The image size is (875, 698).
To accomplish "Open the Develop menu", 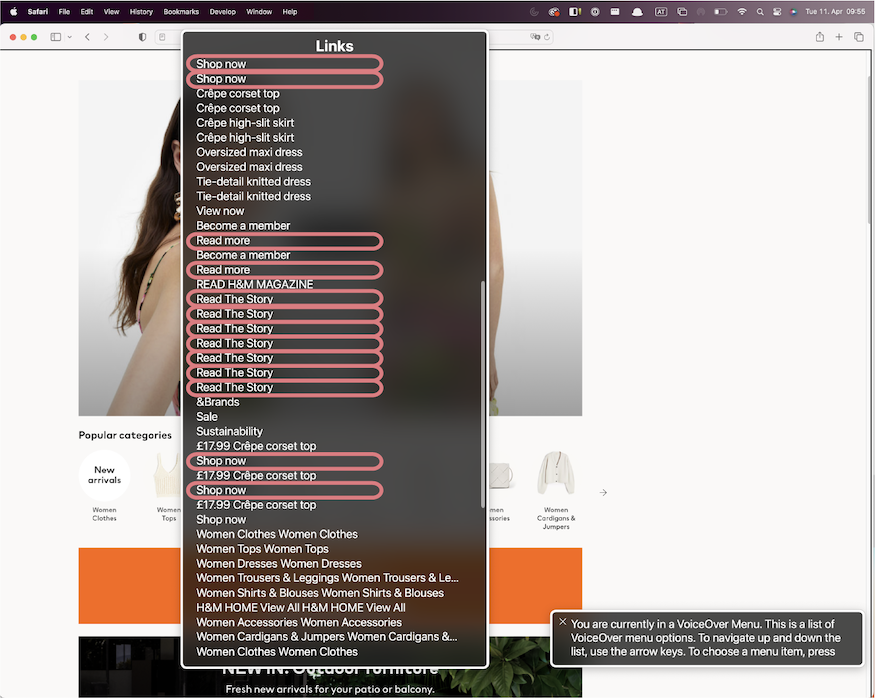I will point(223,12).
